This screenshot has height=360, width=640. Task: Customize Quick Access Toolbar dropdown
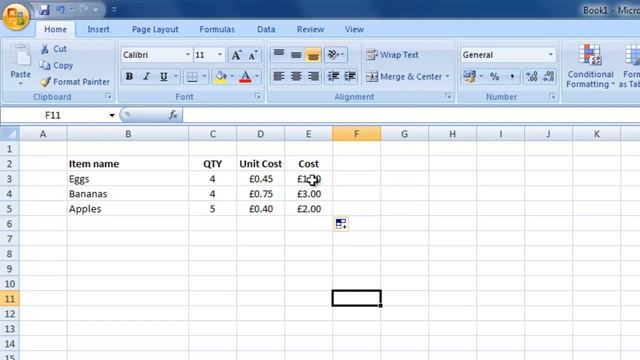(114, 9)
